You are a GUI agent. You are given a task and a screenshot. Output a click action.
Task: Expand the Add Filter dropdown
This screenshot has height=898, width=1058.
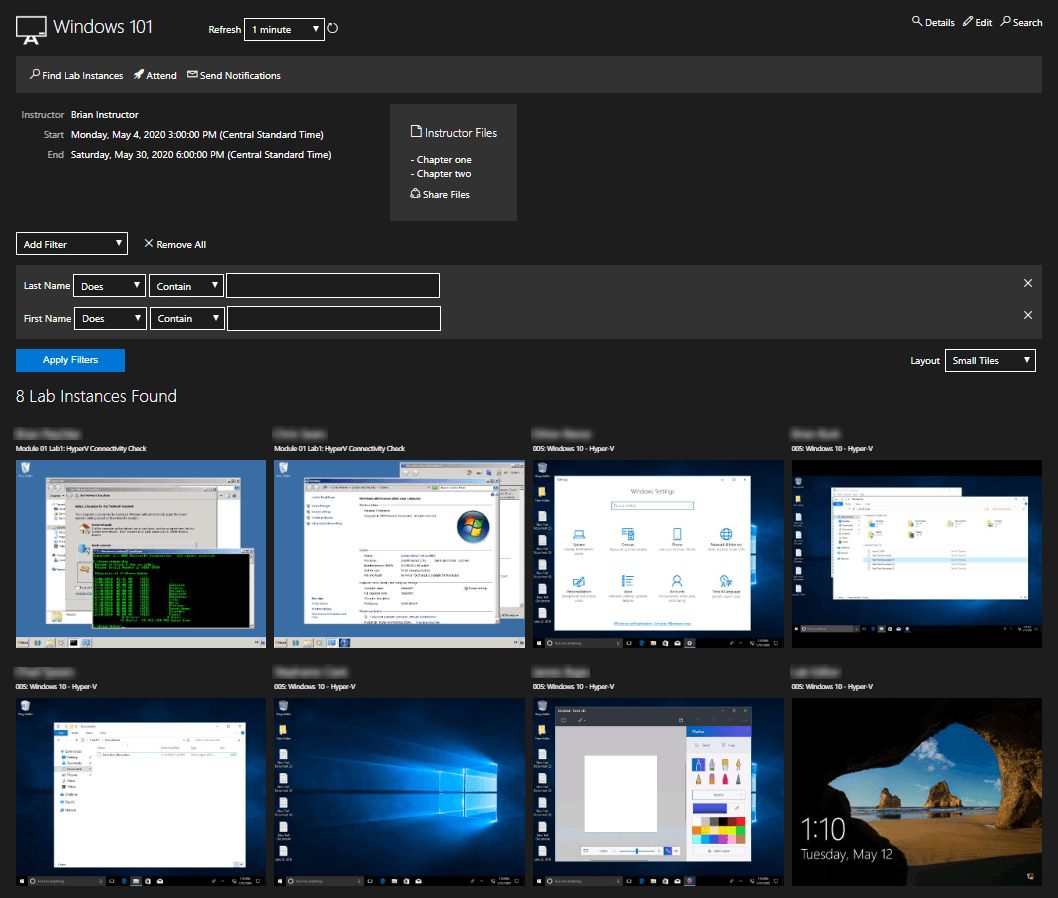72,244
